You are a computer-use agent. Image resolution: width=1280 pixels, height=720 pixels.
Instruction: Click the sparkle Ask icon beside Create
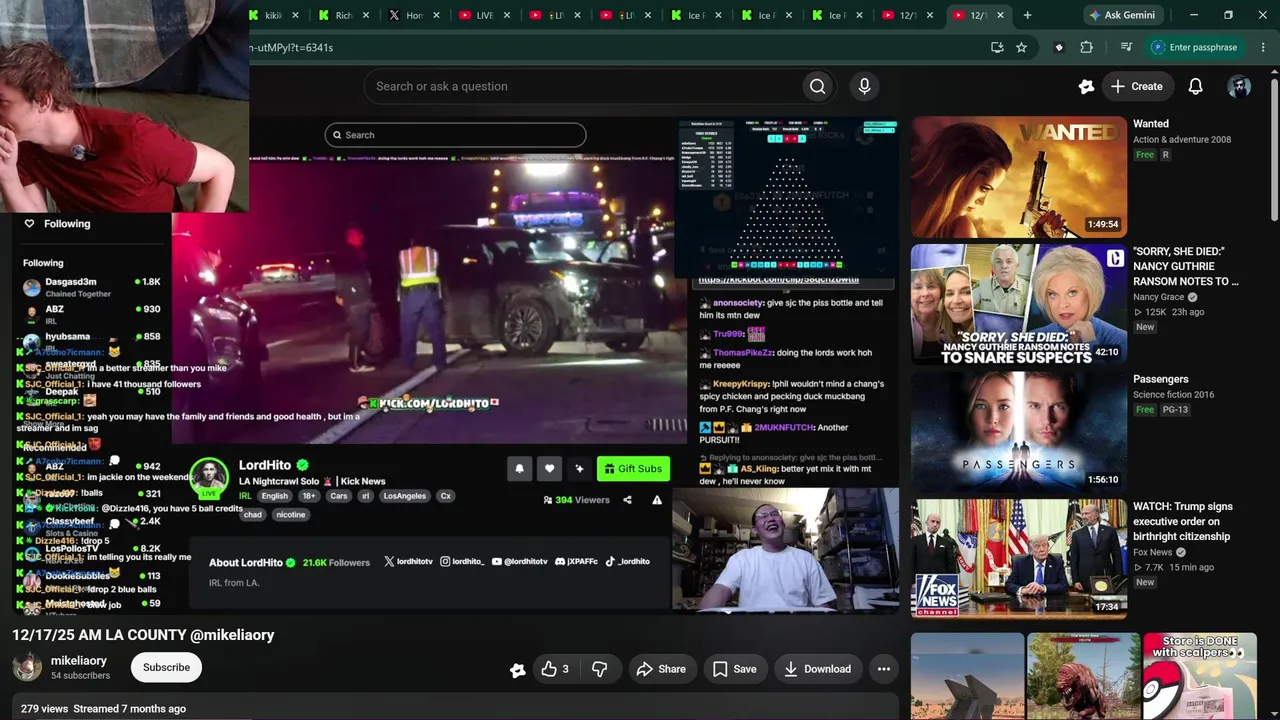[1086, 86]
